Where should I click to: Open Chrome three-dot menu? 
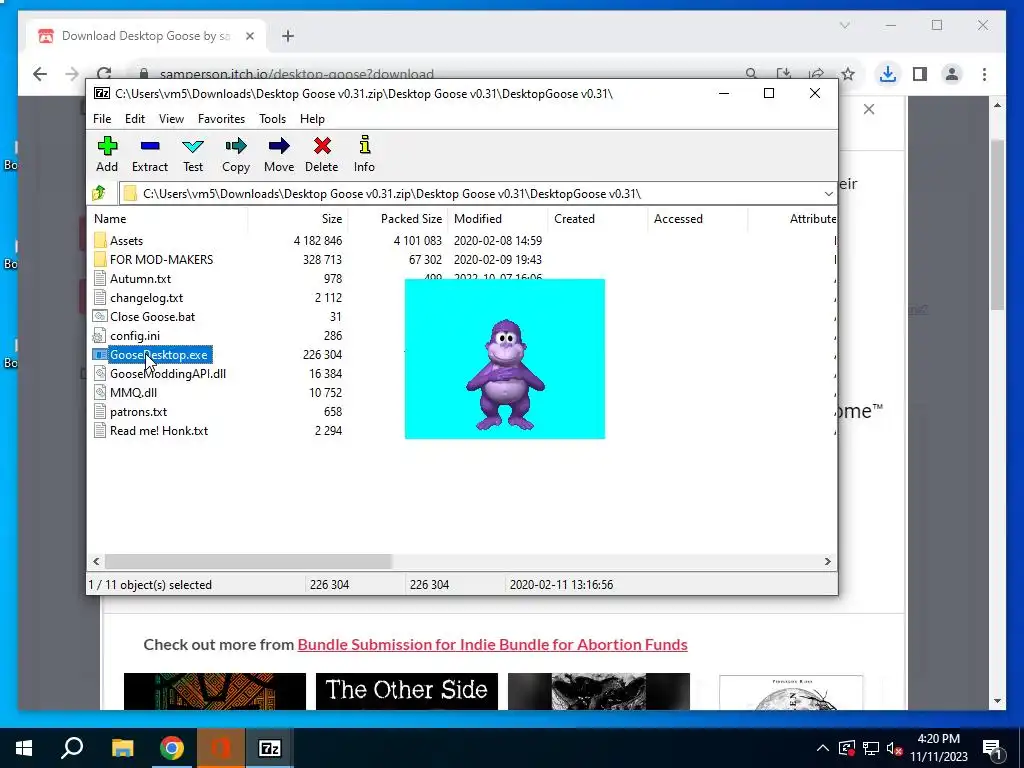click(x=984, y=74)
